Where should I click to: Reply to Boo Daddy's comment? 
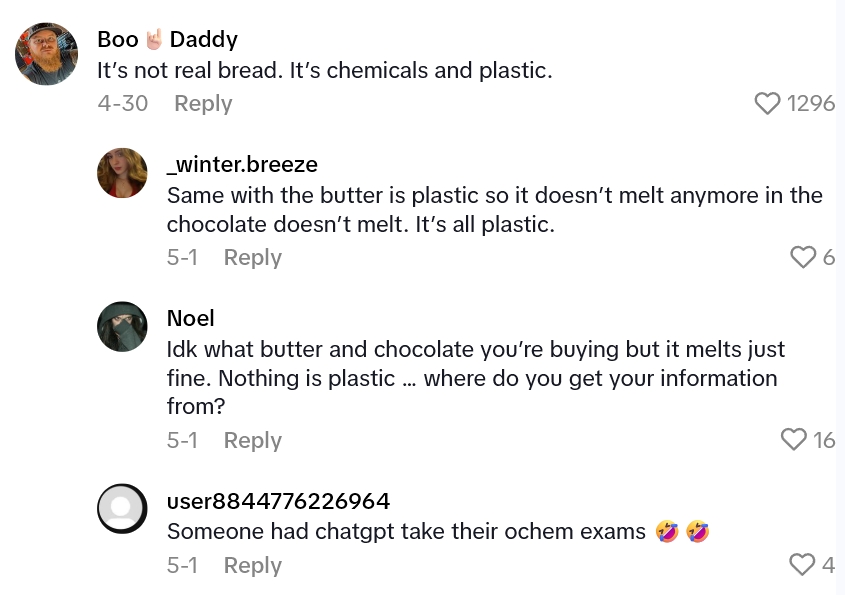[203, 104]
